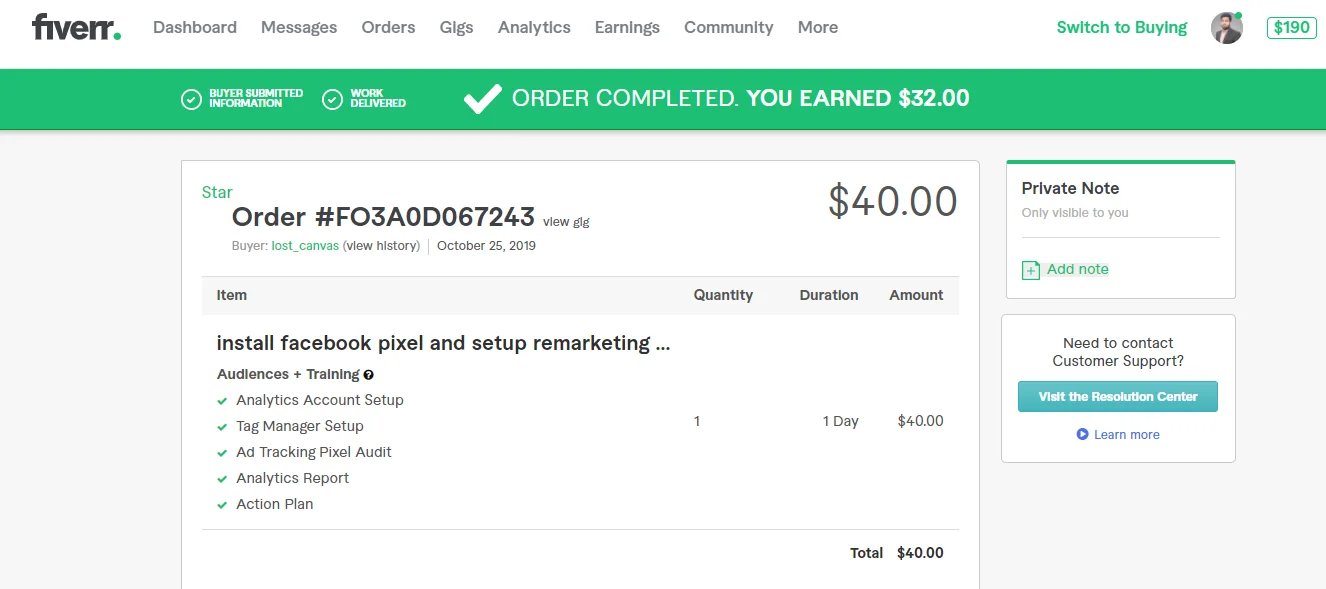The width and height of the screenshot is (1326, 589).
Task: Click the Learn more play icon
Action: pyautogui.click(x=1082, y=434)
